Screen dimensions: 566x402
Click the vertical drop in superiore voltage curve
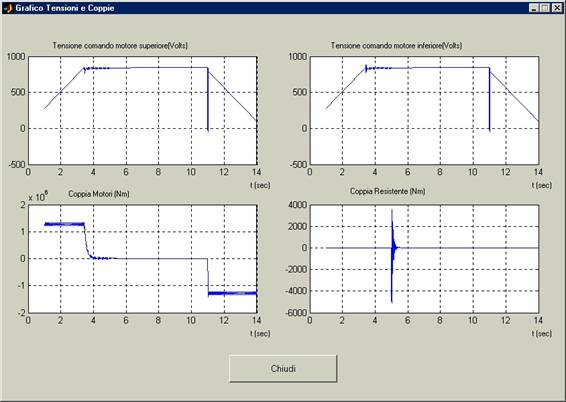point(208,99)
